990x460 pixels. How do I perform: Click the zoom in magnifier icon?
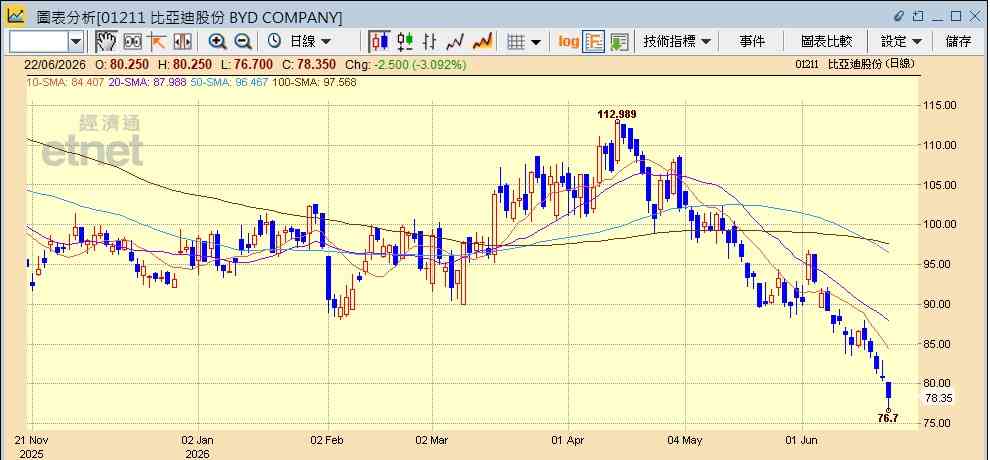[218, 42]
